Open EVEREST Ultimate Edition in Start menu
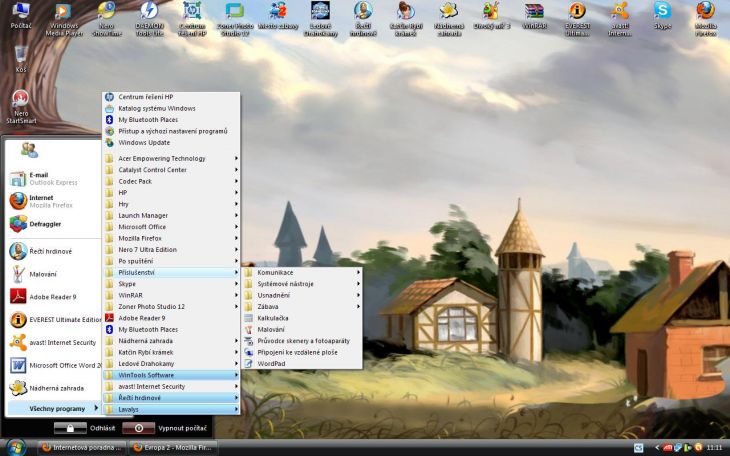The image size is (730, 456). 55,320
